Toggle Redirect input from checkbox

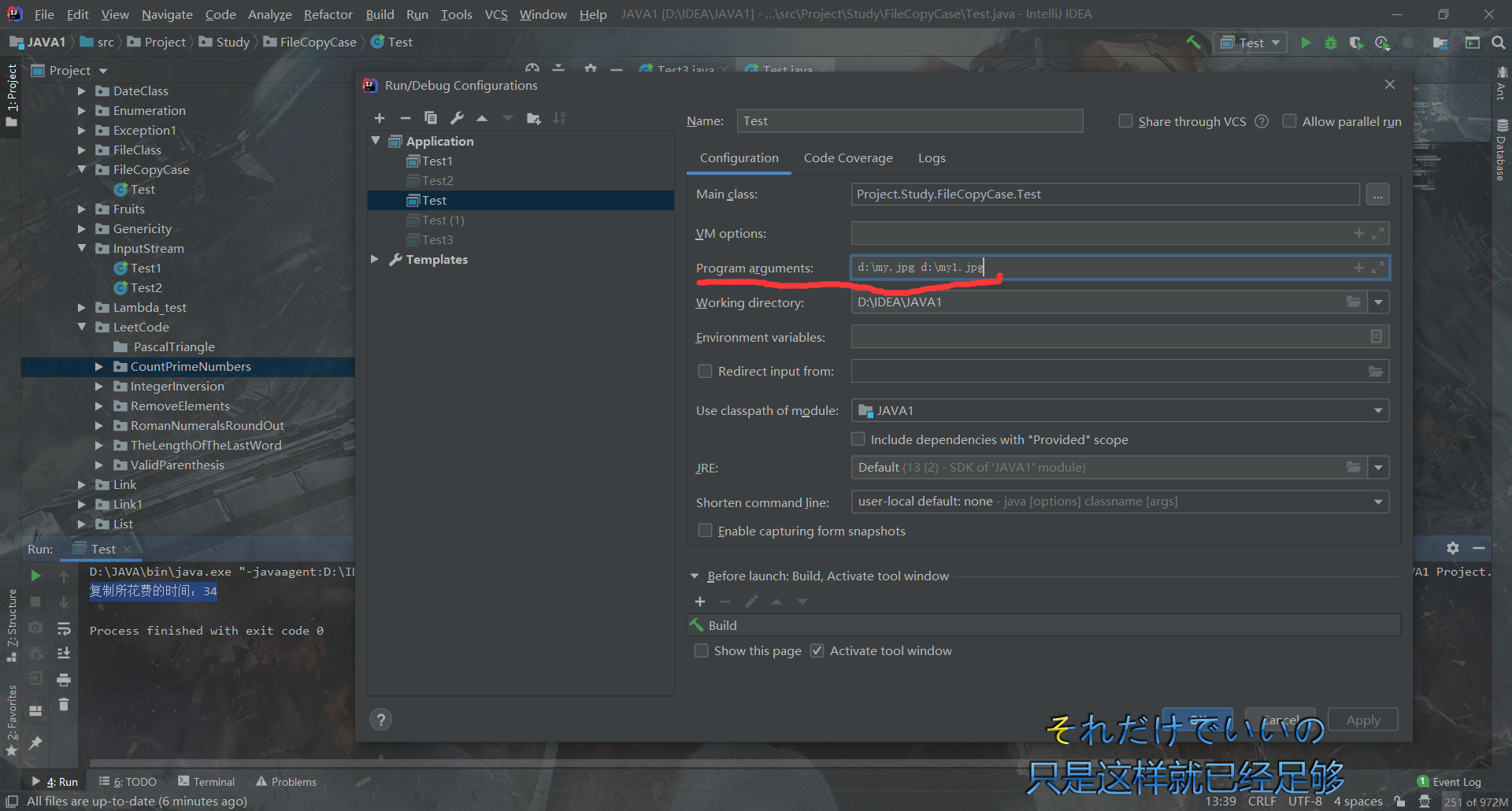point(705,371)
